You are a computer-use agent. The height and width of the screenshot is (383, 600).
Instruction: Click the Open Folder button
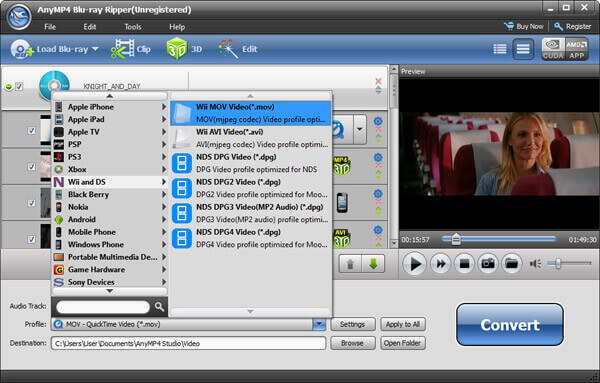[x=403, y=343]
